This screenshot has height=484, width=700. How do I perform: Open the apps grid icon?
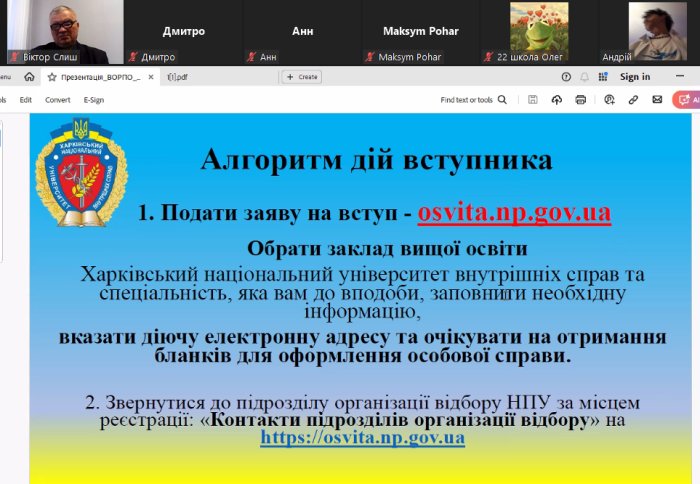[x=603, y=76]
